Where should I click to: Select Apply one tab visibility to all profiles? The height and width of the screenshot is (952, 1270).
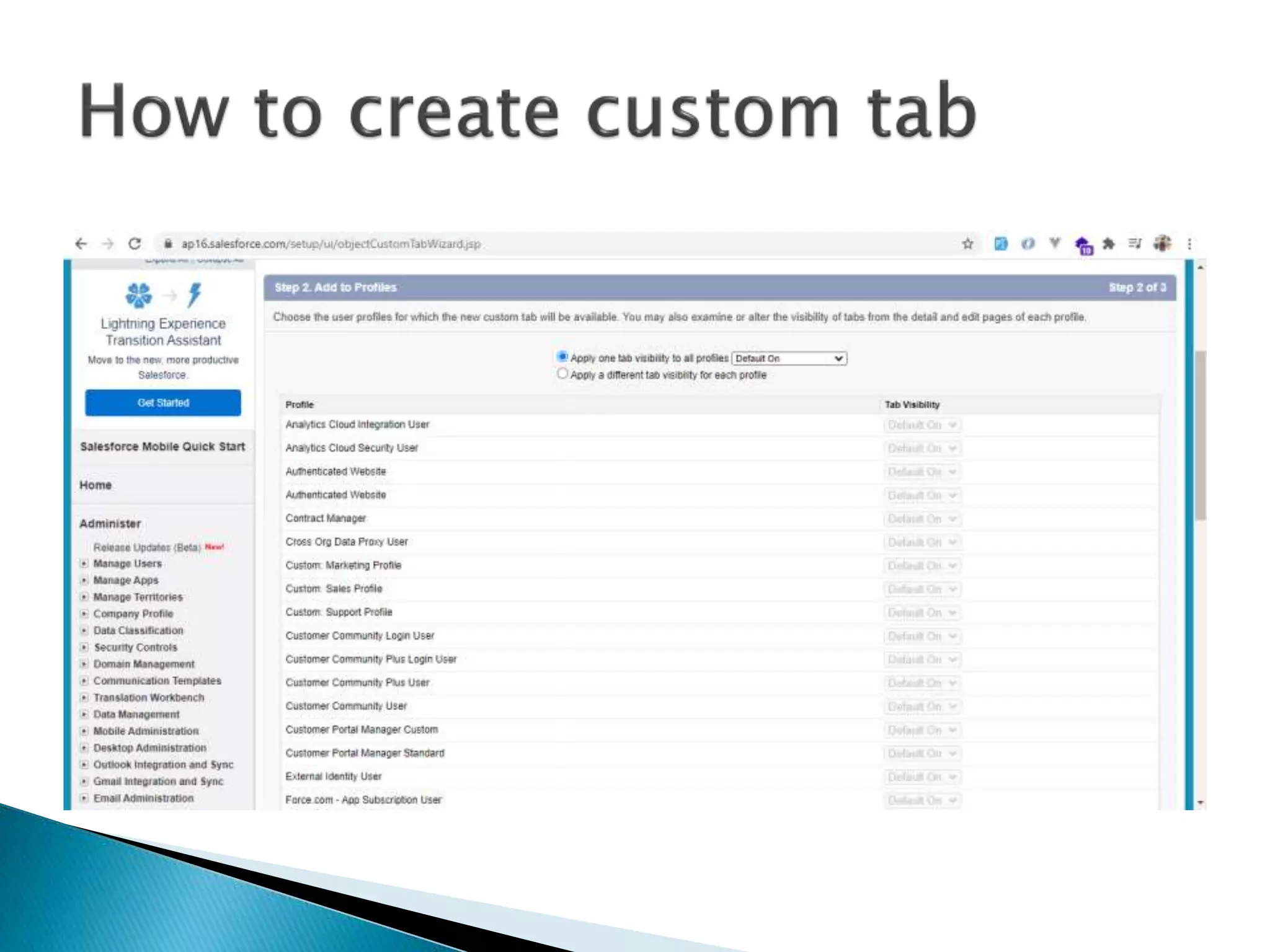pyautogui.click(x=562, y=356)
